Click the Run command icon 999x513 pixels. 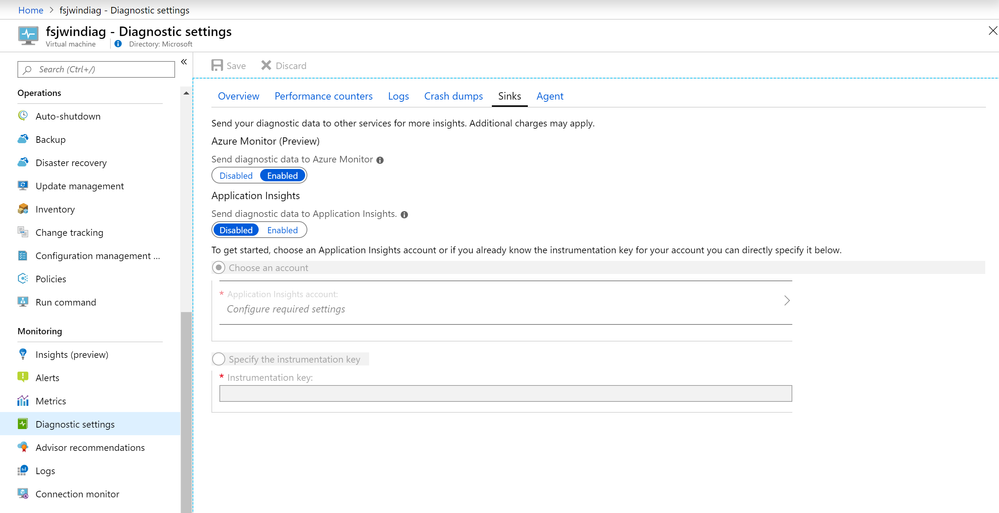click(x=23, y=302)
